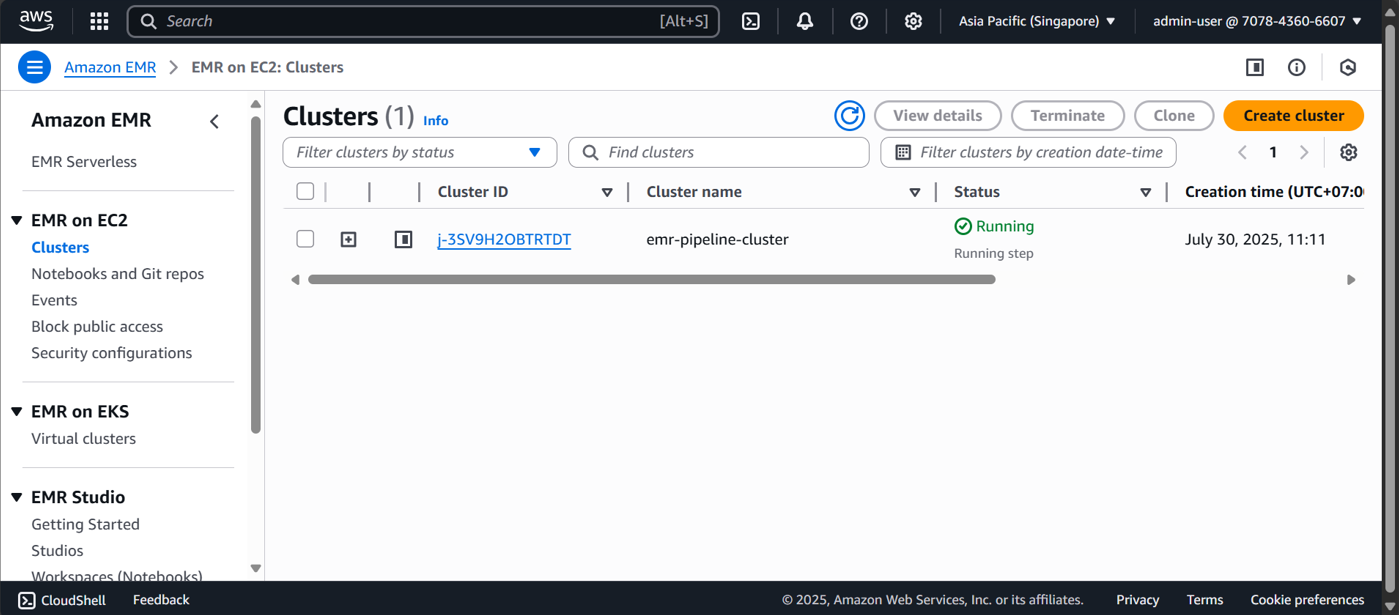Click the horizontal table scrollbar
Viewport: 1399px width, 615px height.
(x=651, y=280)
